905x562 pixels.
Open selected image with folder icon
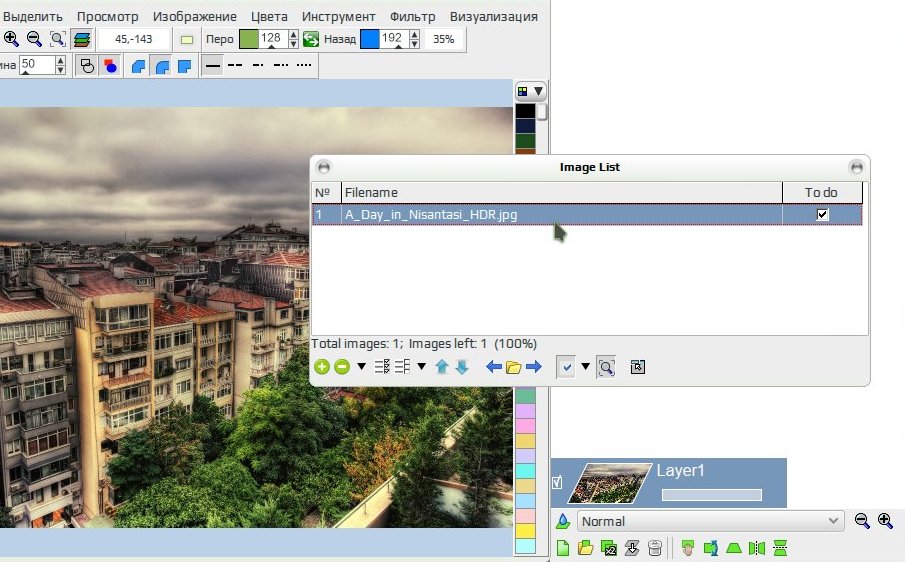click(514, 367)
